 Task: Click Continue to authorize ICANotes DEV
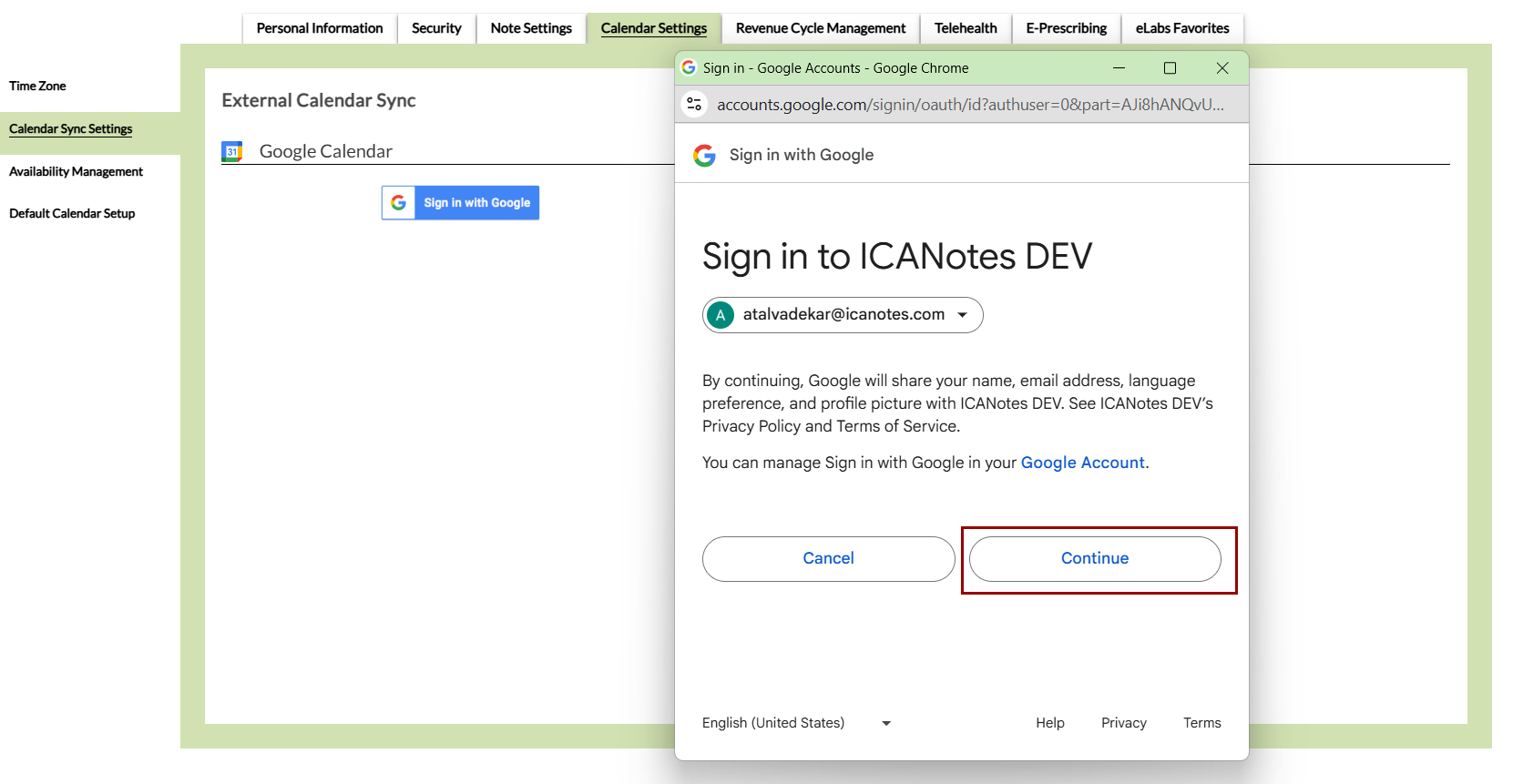tap(1095, 559)
